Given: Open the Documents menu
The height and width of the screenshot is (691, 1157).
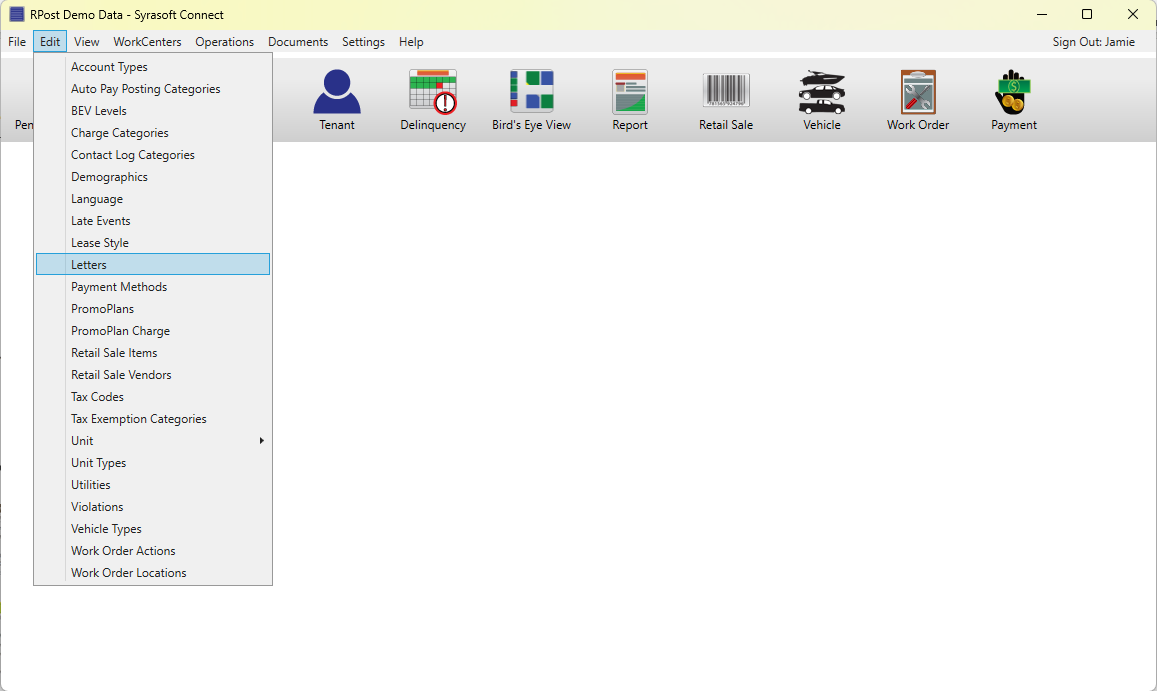Looking at the screenshot, I should [297, 42].
